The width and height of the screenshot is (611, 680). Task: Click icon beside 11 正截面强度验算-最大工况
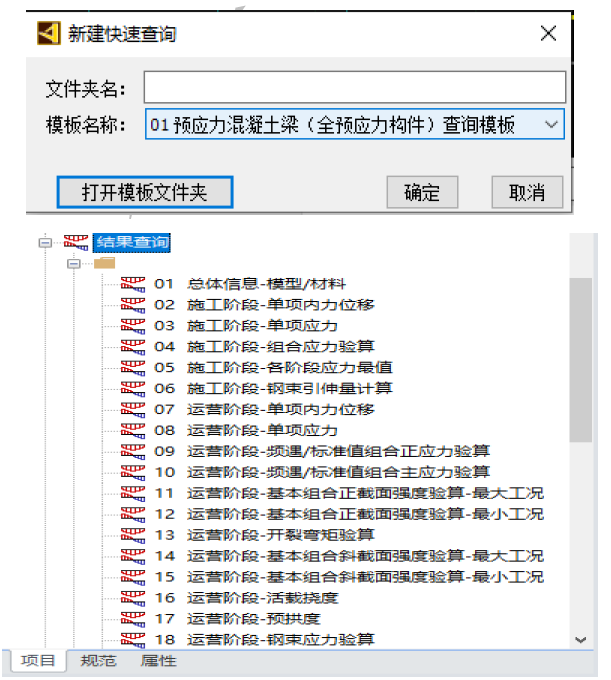pyautogui.click(x=133, y=494)
